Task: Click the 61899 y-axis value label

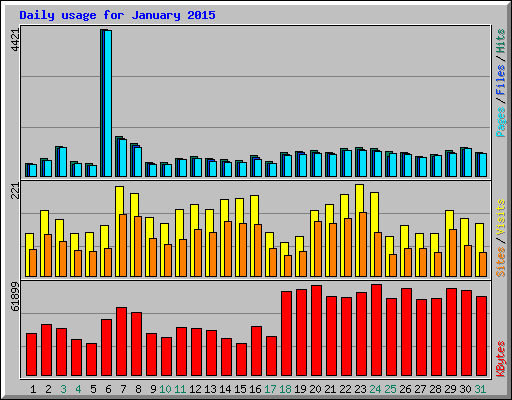Action: 15,297
